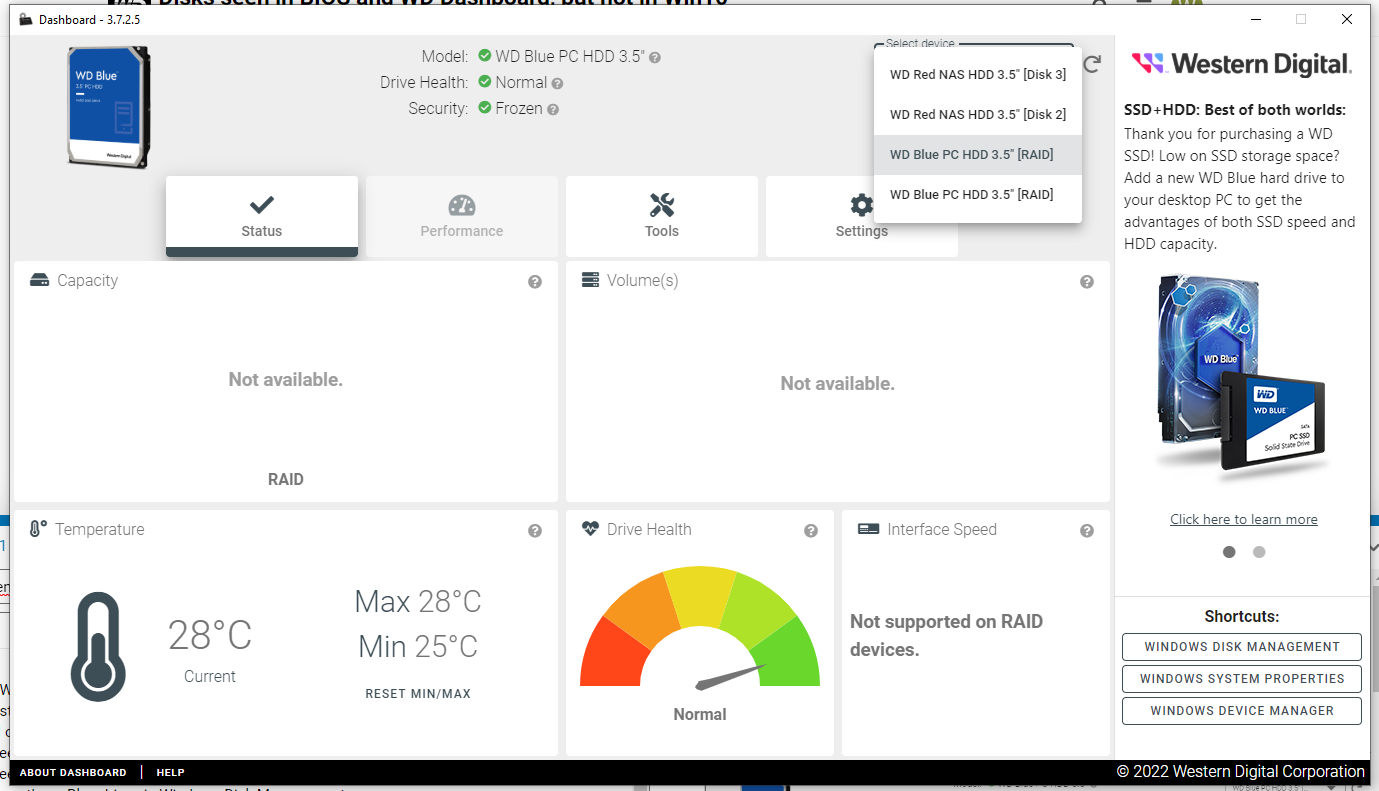
Task: Follow the Click here to learn more link
Action: (1244, 520)
